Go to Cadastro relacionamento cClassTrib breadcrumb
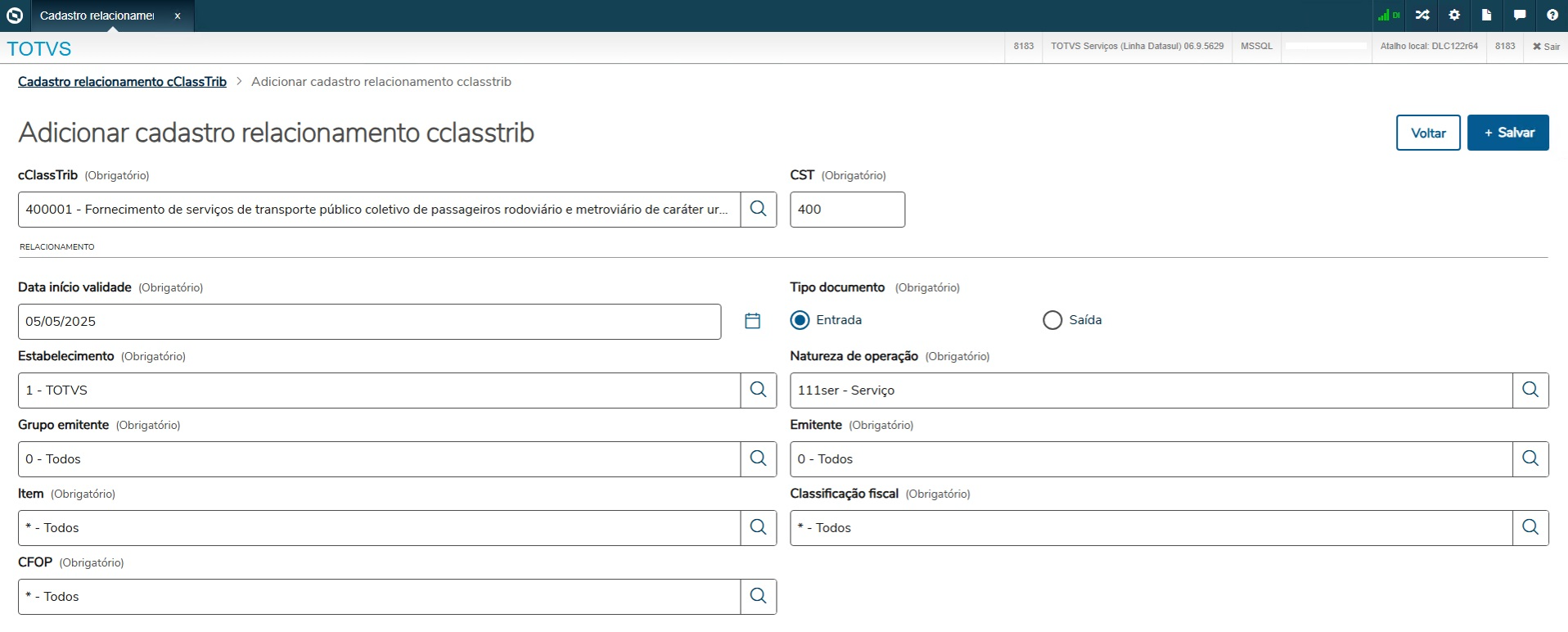1568x632 pixels. tap(122, 82)
